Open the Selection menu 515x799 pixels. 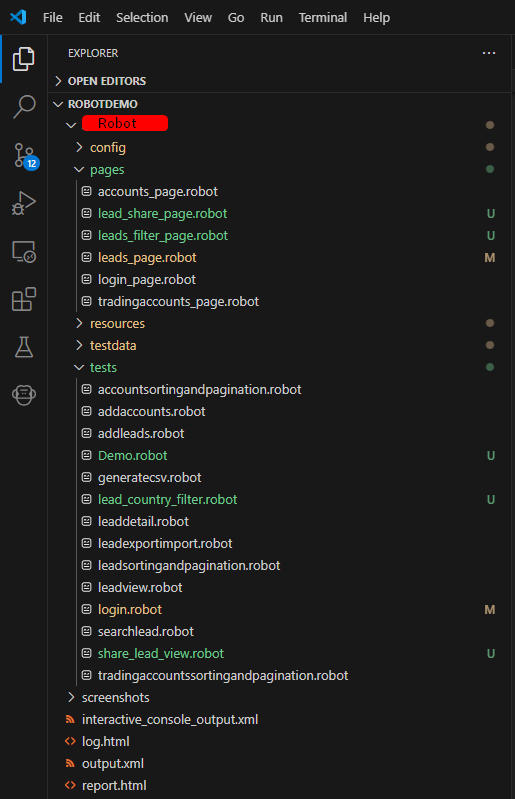[142, 18]
